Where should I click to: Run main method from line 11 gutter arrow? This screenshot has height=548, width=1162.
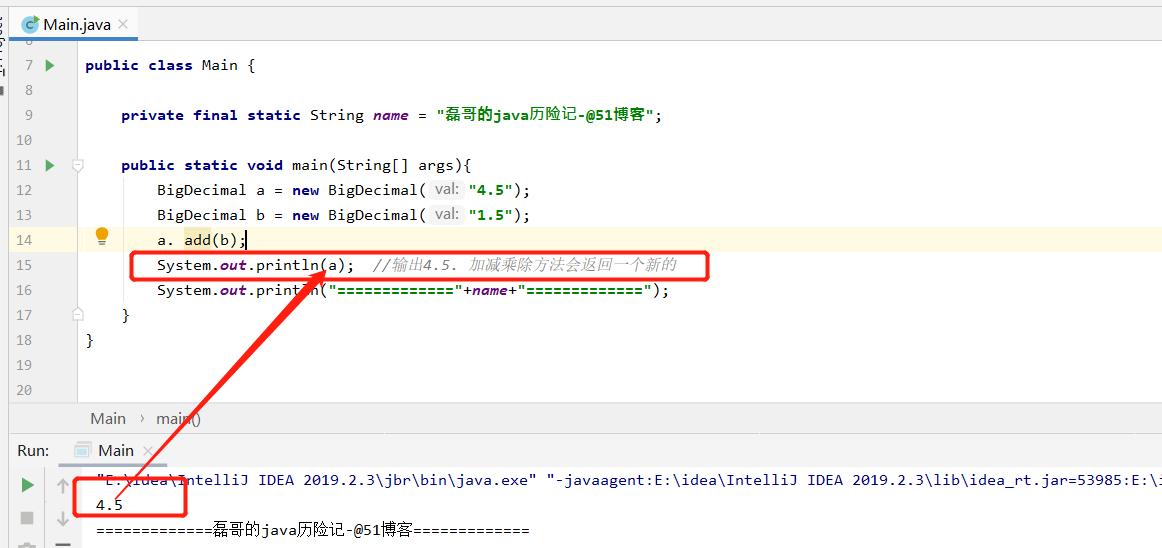coord(50,165)
